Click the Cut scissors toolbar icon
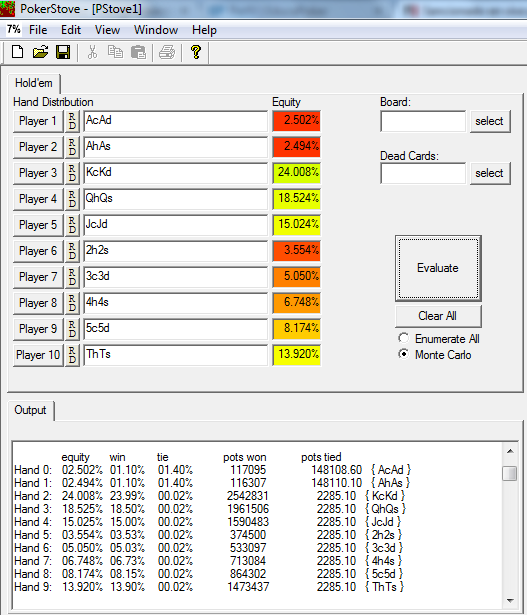The image size is (527, 615). coord(92,52)
